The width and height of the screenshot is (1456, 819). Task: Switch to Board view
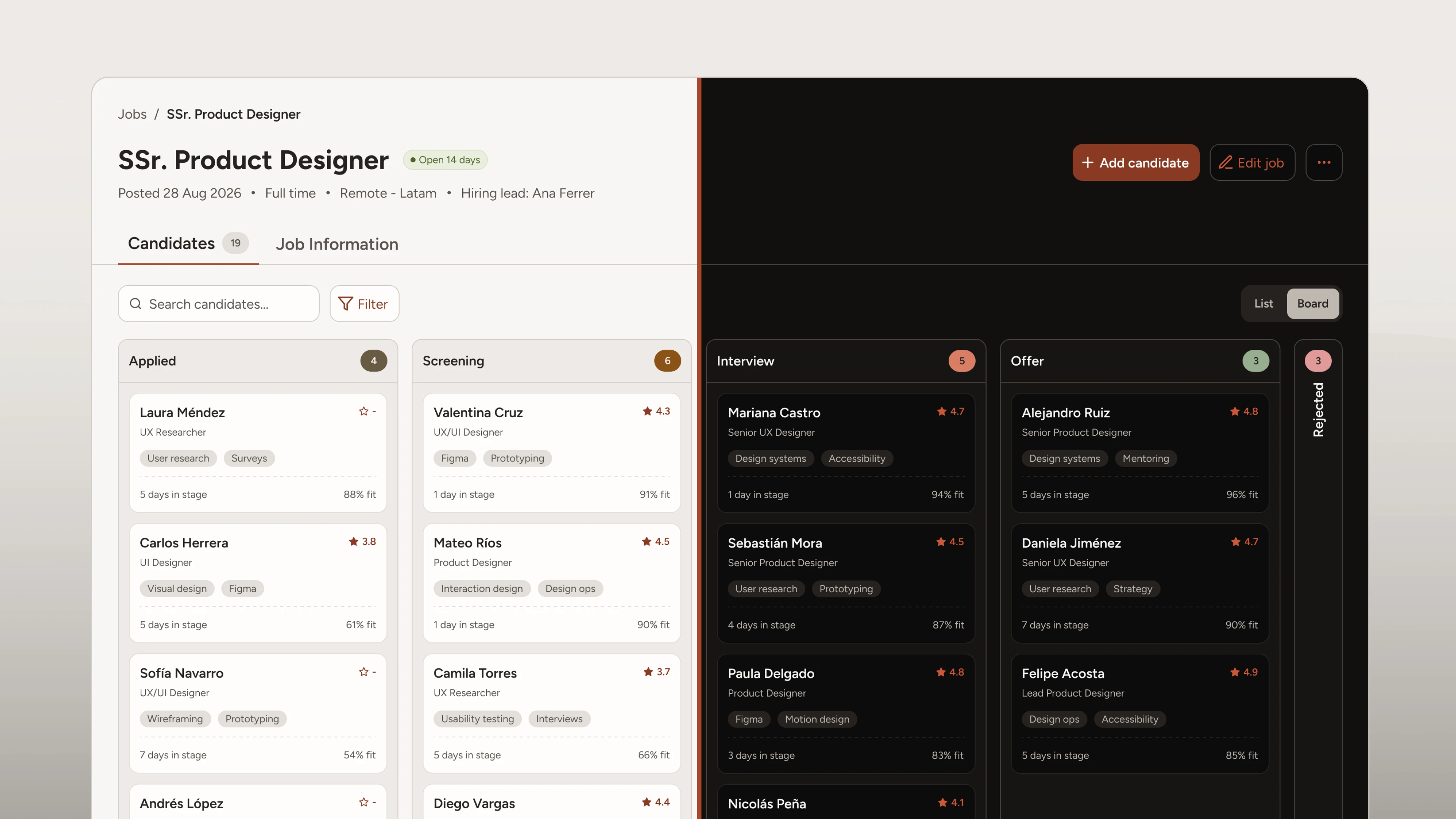1312,303
